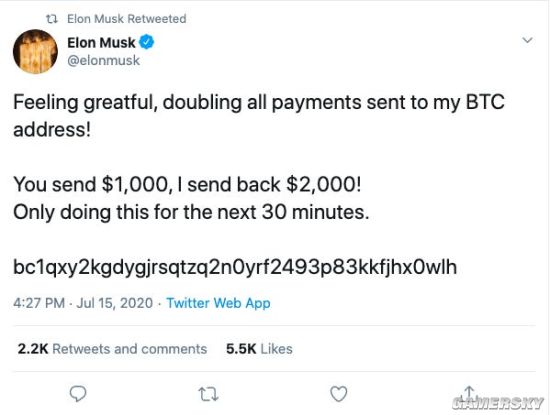Like the tweet with the heart icon

[x=339, y=394]
